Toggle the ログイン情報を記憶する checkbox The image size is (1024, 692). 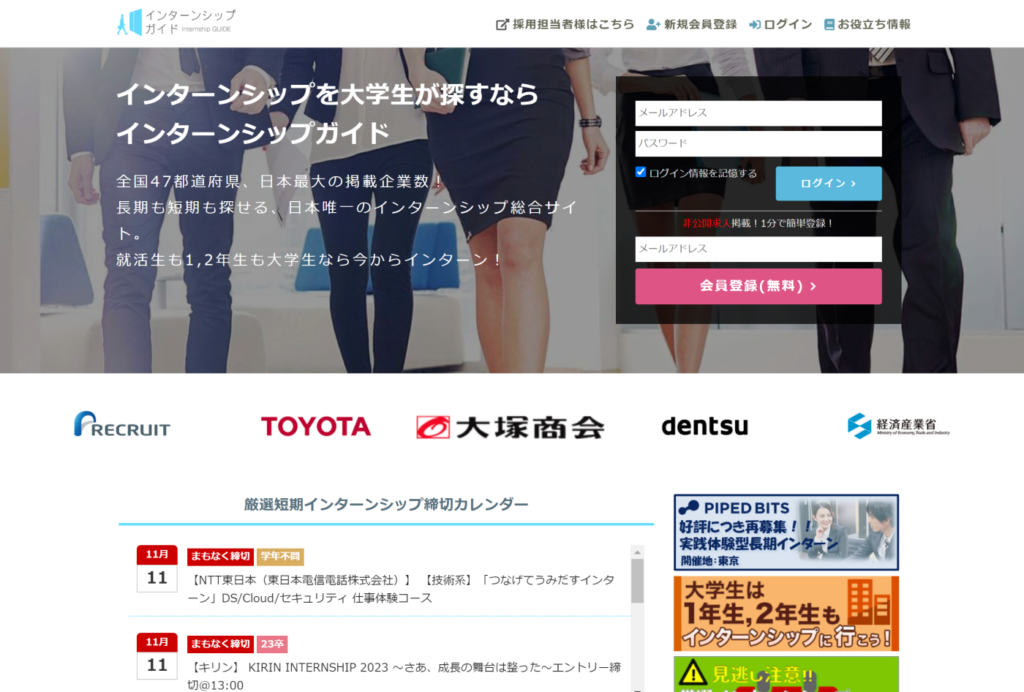pyautogui.click(x=641, y=172)
